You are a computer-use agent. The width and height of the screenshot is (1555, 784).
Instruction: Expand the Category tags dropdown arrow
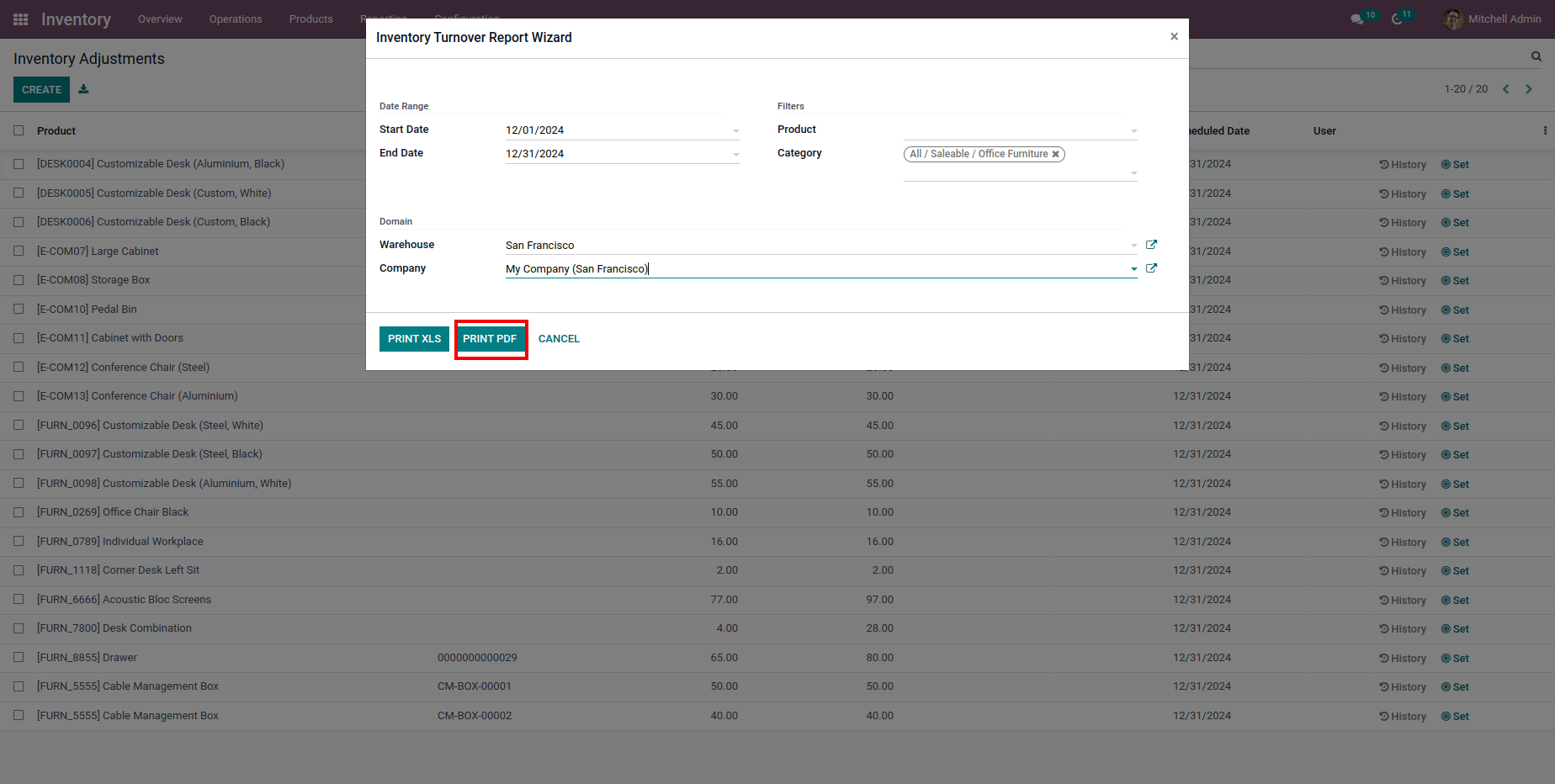(x=1134, y=173)
